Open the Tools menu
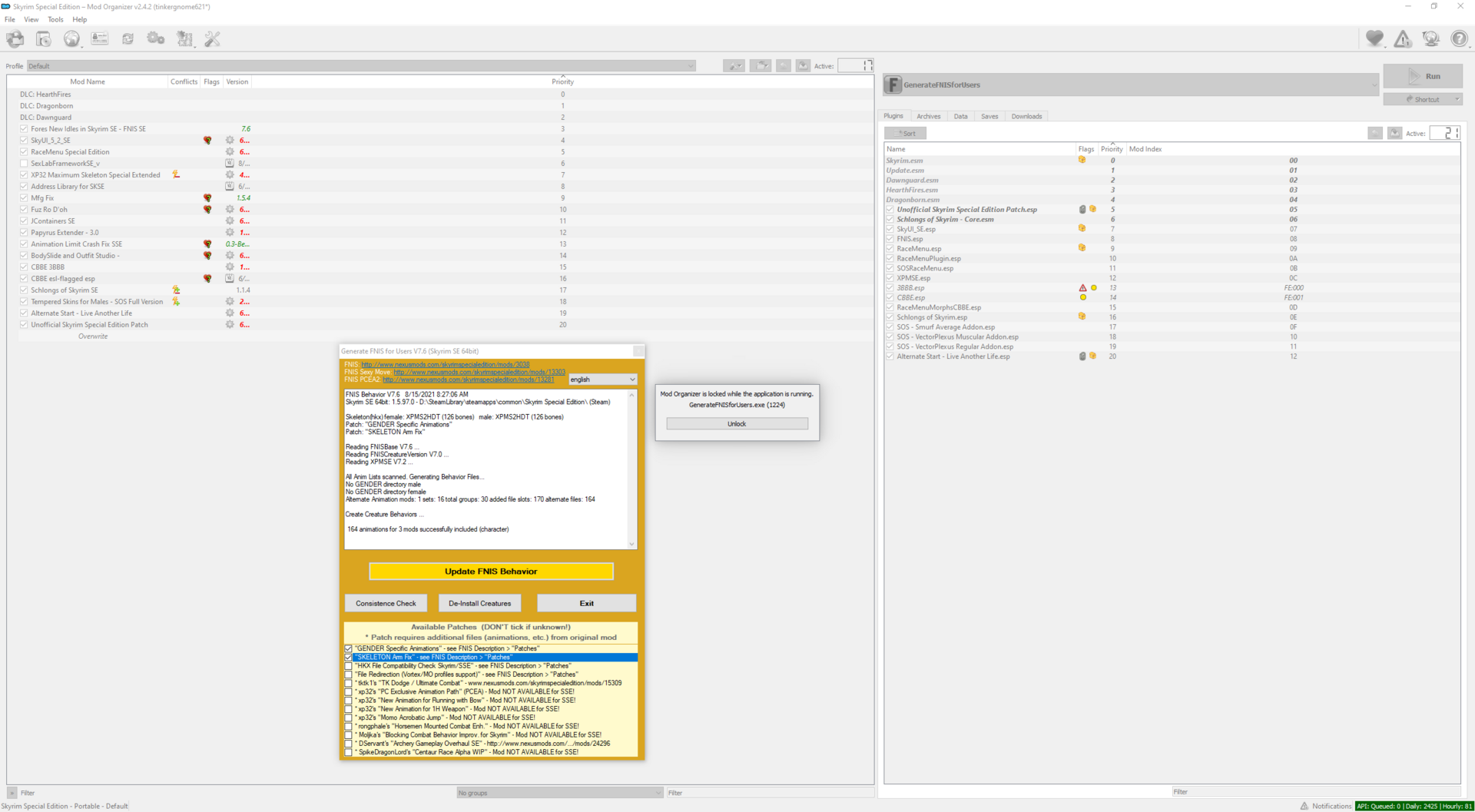This screenshot has height=812, width=1475. 55,19
